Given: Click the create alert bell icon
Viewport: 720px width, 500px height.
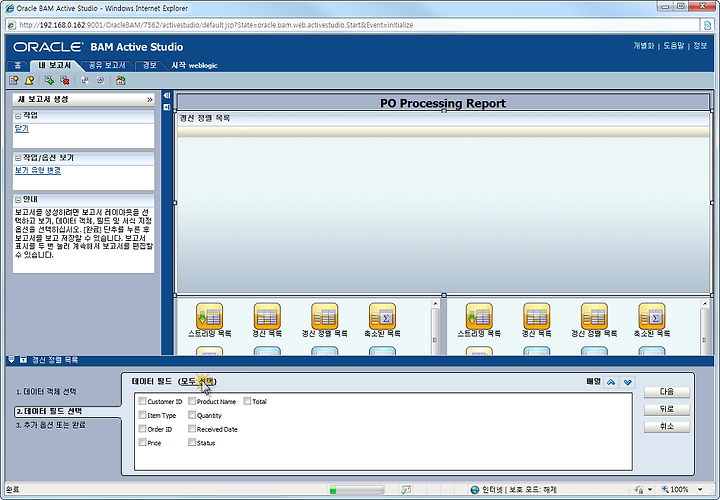Looking at the screenshot, I should 29,80.
